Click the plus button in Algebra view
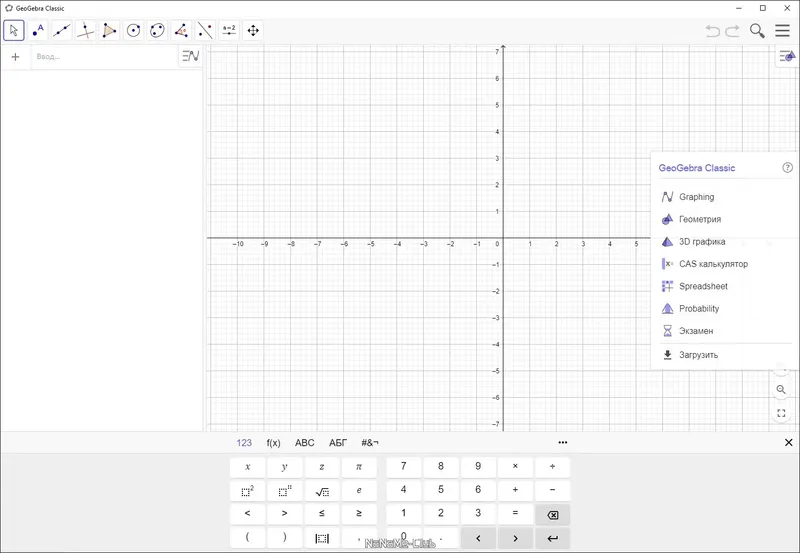This screenshot has height=553, width=800. (15, 57)
